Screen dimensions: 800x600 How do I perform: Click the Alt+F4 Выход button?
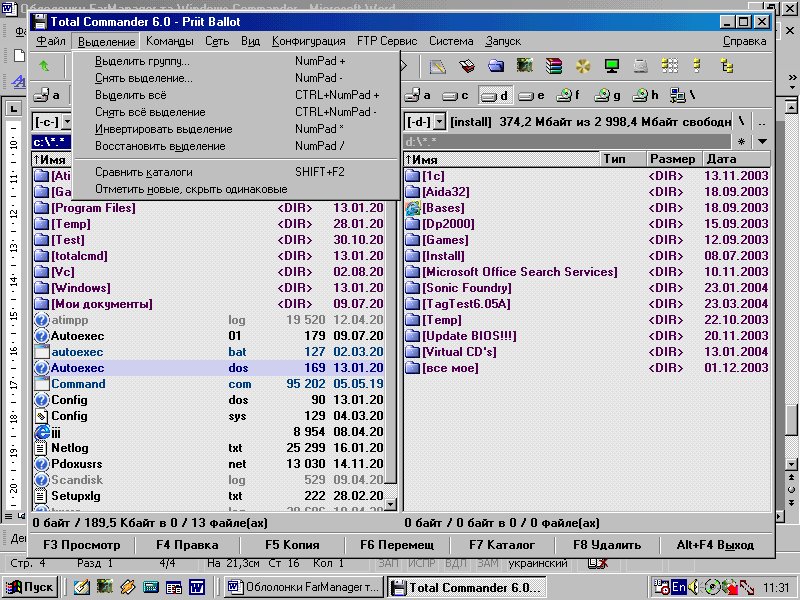click(x=715, y=545)
